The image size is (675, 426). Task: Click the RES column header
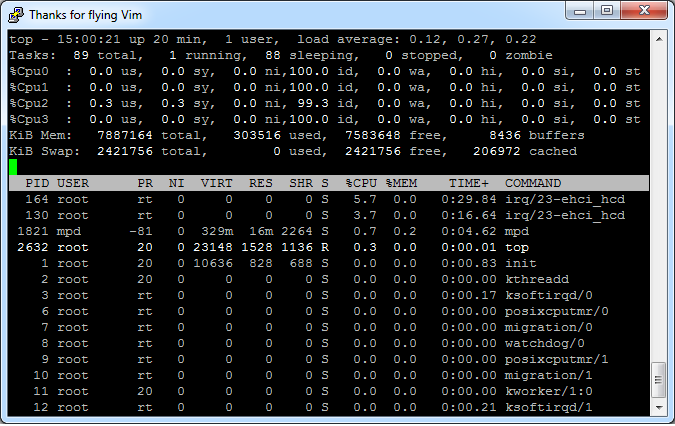click(261, 183)
